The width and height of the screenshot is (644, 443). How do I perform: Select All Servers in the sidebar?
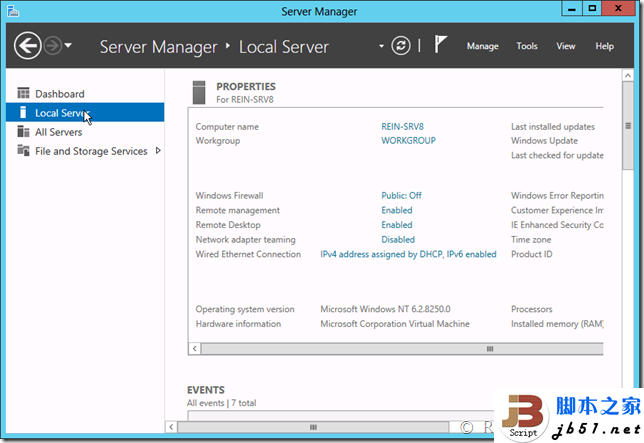(85, 132)
